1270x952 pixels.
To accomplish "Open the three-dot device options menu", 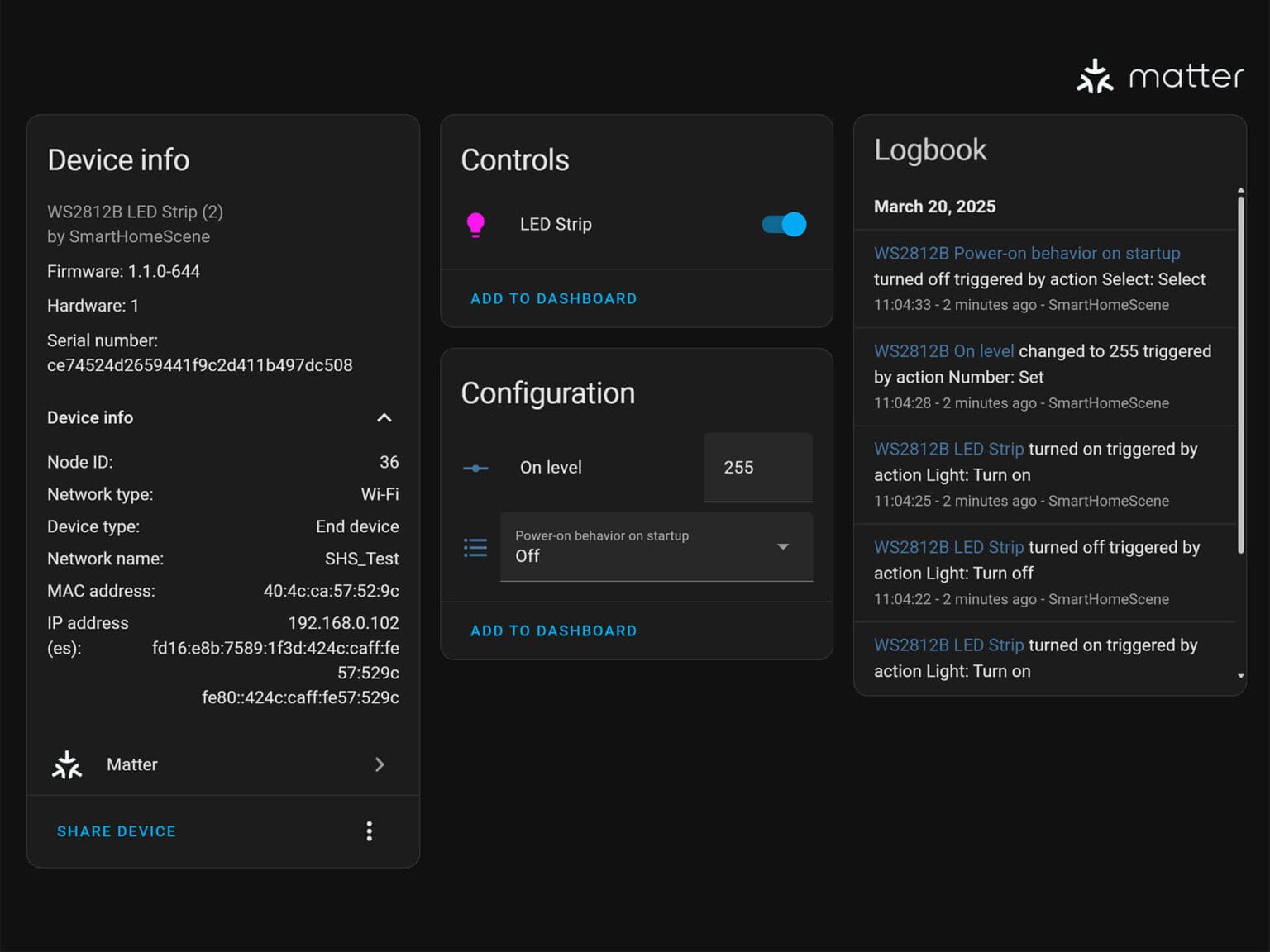I will (370, 831).
